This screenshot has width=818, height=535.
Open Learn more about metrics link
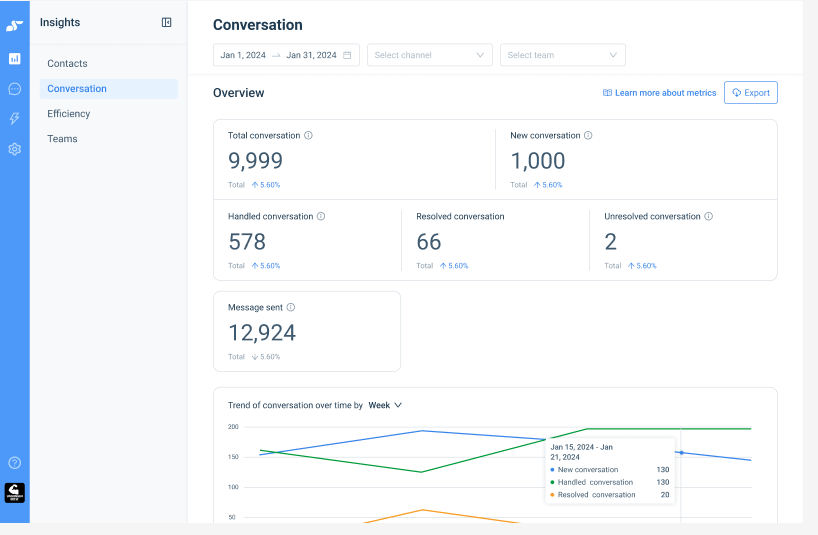[659, 93]
